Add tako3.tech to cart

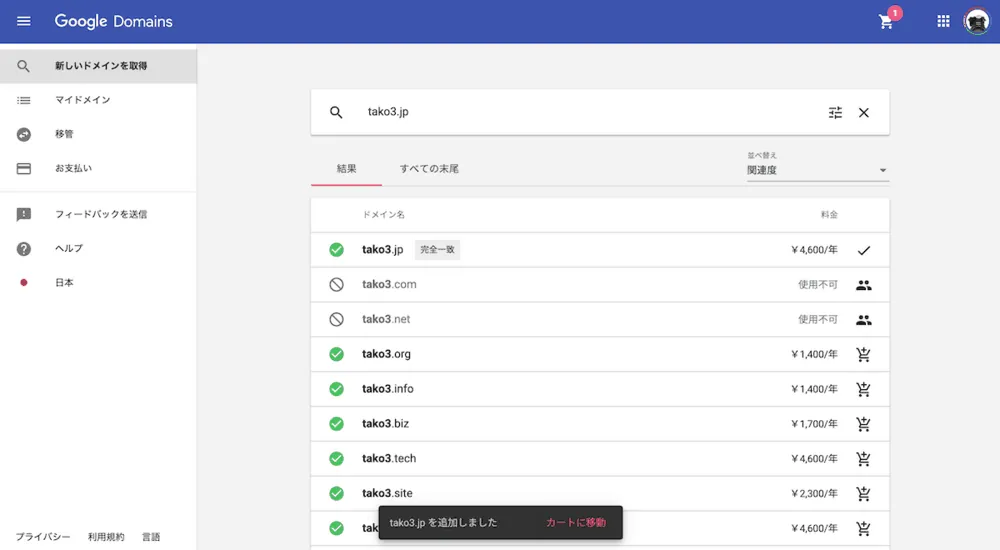[864, 459]
